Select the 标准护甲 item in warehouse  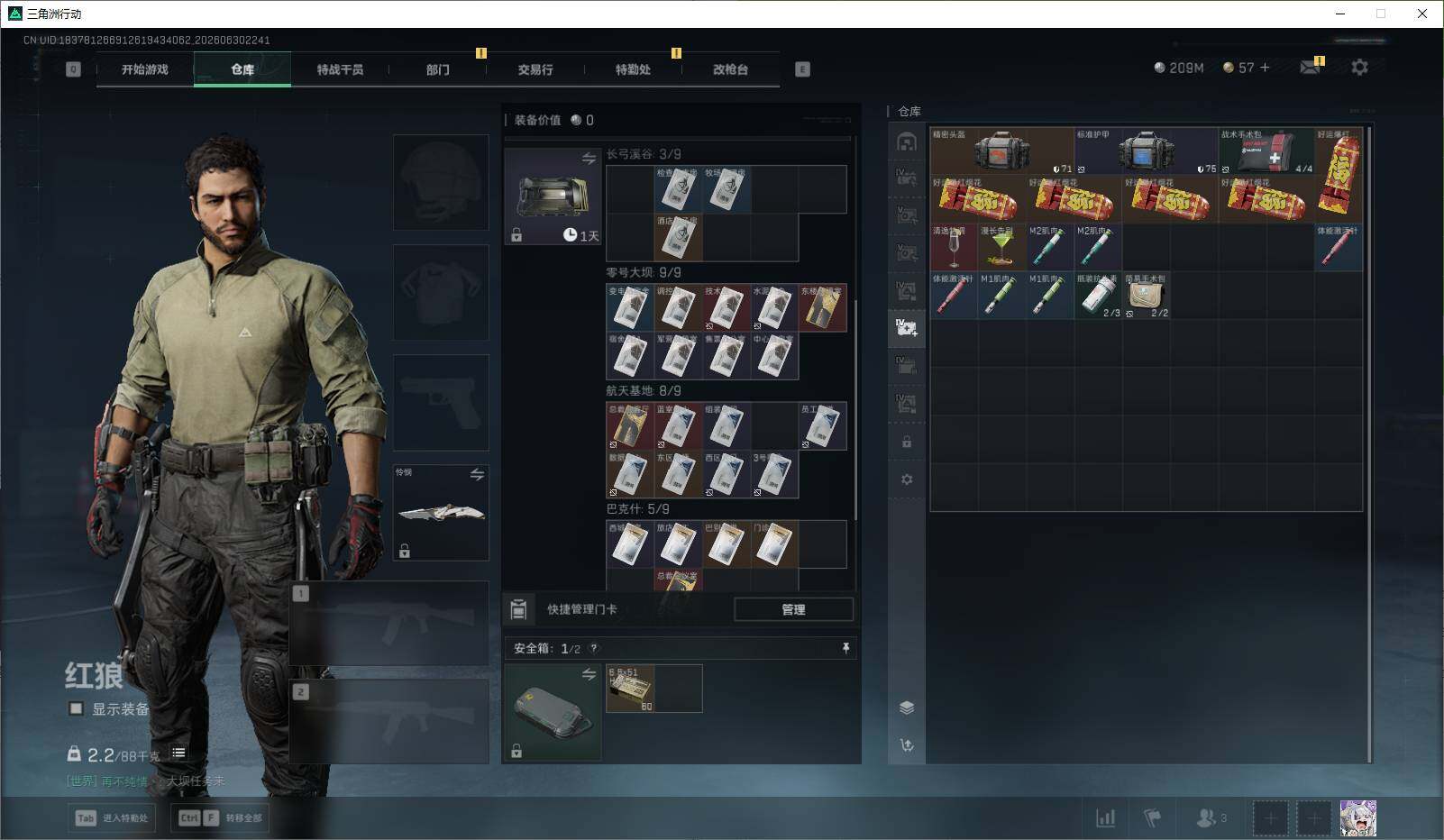pos(1147,151)
